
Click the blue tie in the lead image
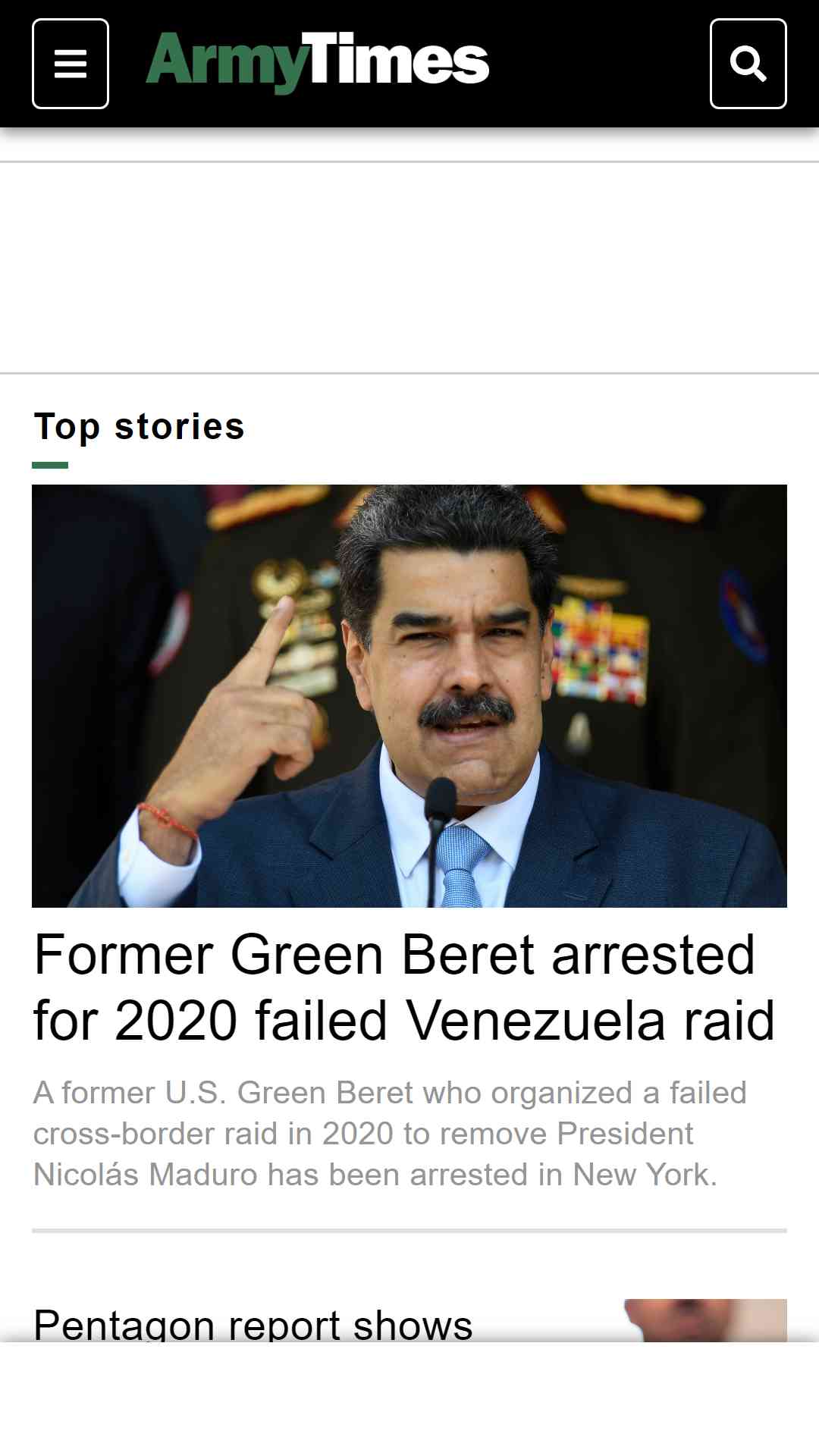pos(460,866)
